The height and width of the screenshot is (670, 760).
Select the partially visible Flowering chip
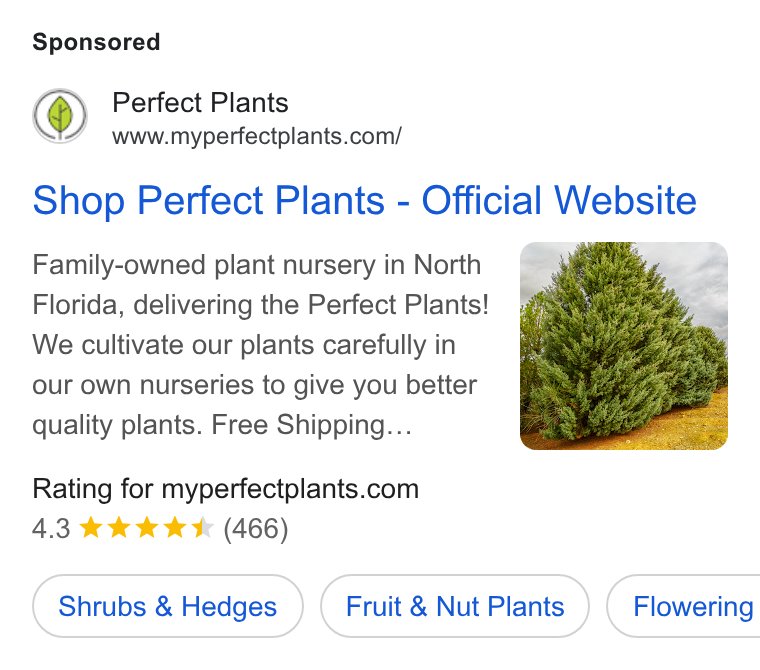tap(684, 606)
